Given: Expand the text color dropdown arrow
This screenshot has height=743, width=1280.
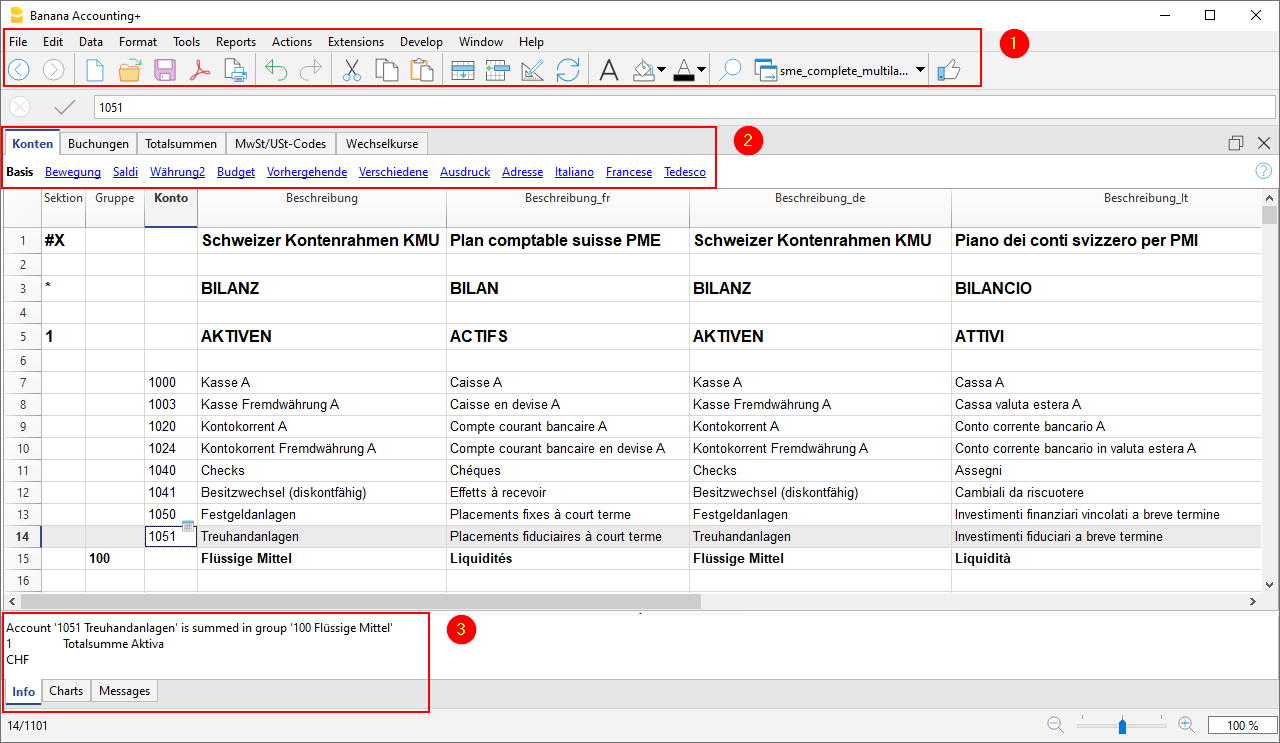Looking at the screenshot, I should (x=702, y=70).
